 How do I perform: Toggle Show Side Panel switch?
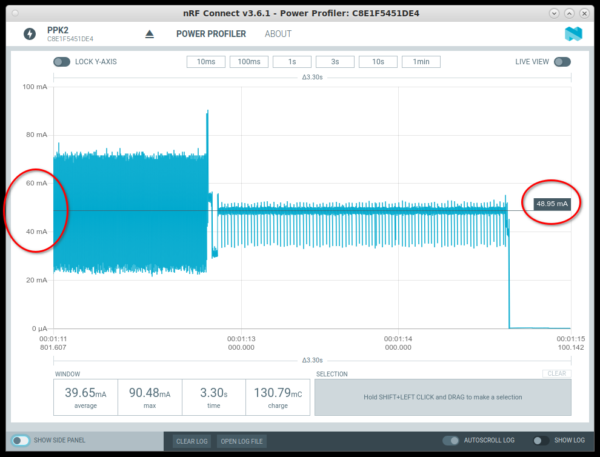(x=20, y=440)
